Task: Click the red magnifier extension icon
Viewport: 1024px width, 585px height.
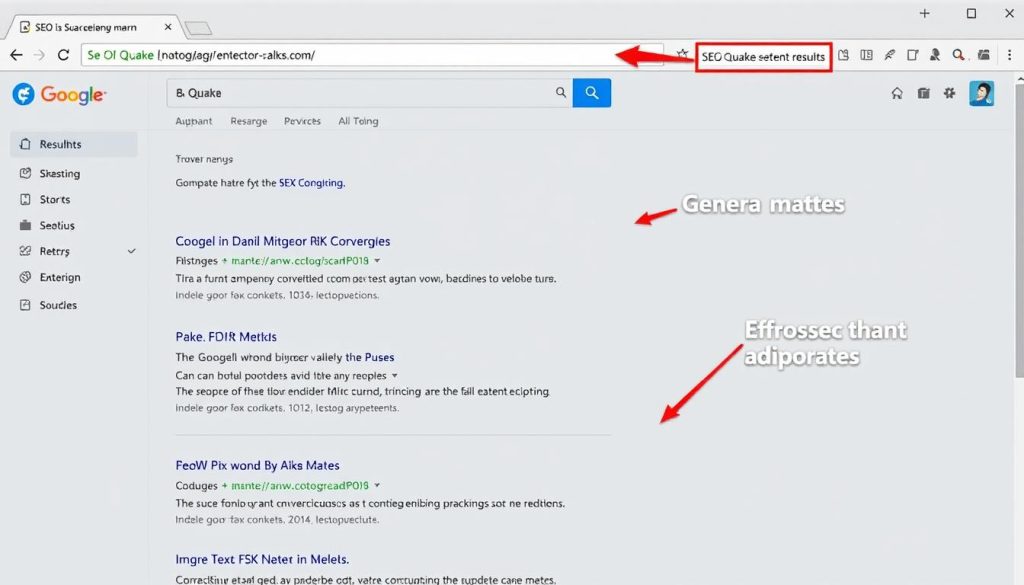Action: click(958, 55)
